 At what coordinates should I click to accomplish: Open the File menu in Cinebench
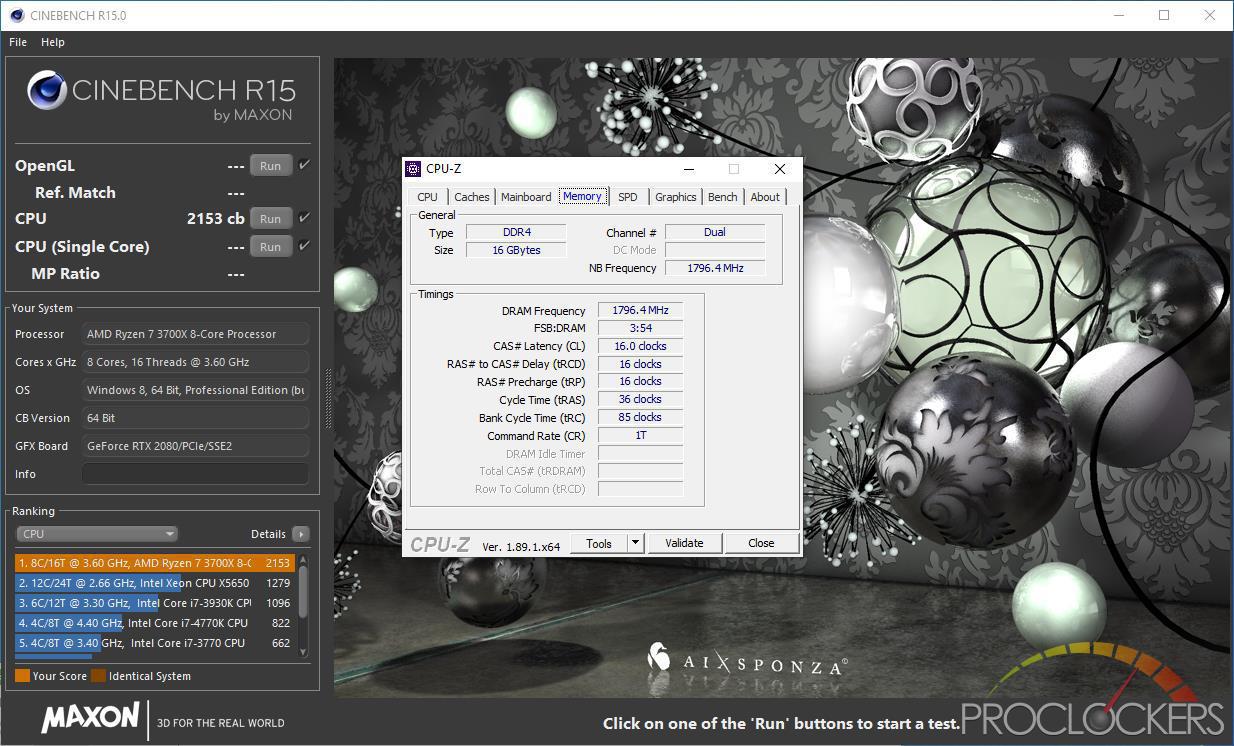[18, 42]
